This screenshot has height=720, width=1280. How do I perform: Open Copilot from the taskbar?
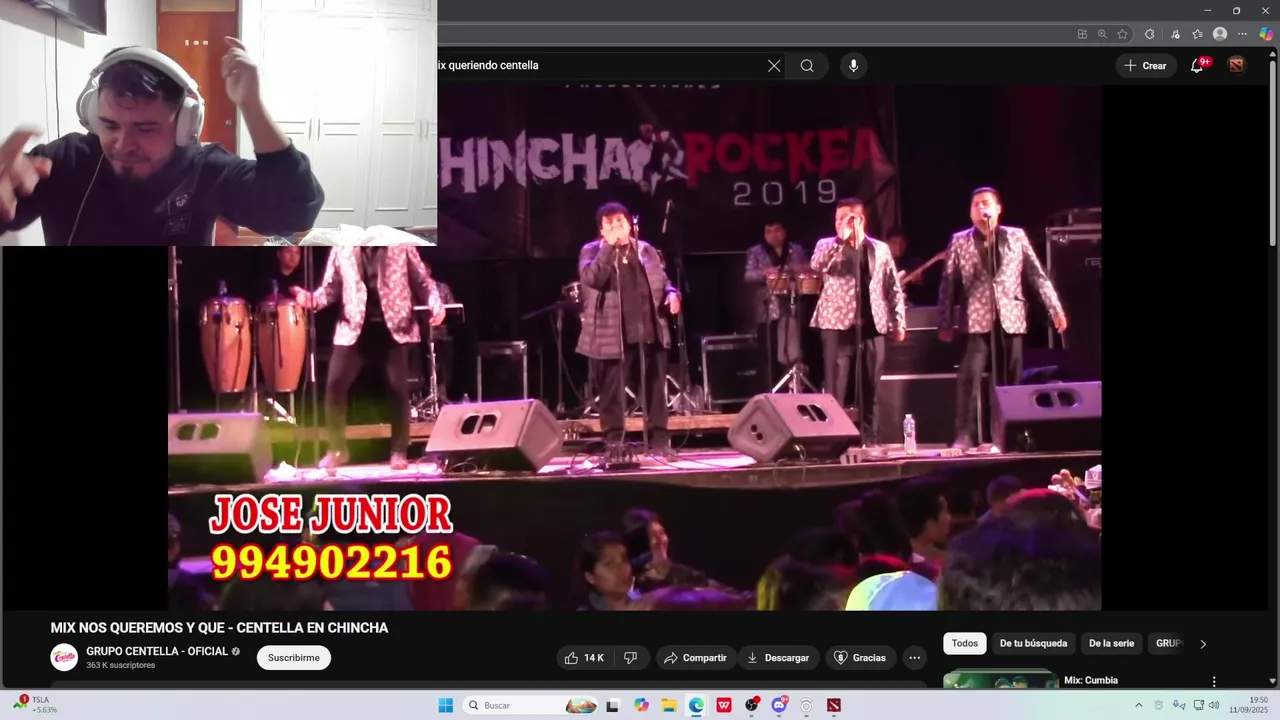coord(641,705)
